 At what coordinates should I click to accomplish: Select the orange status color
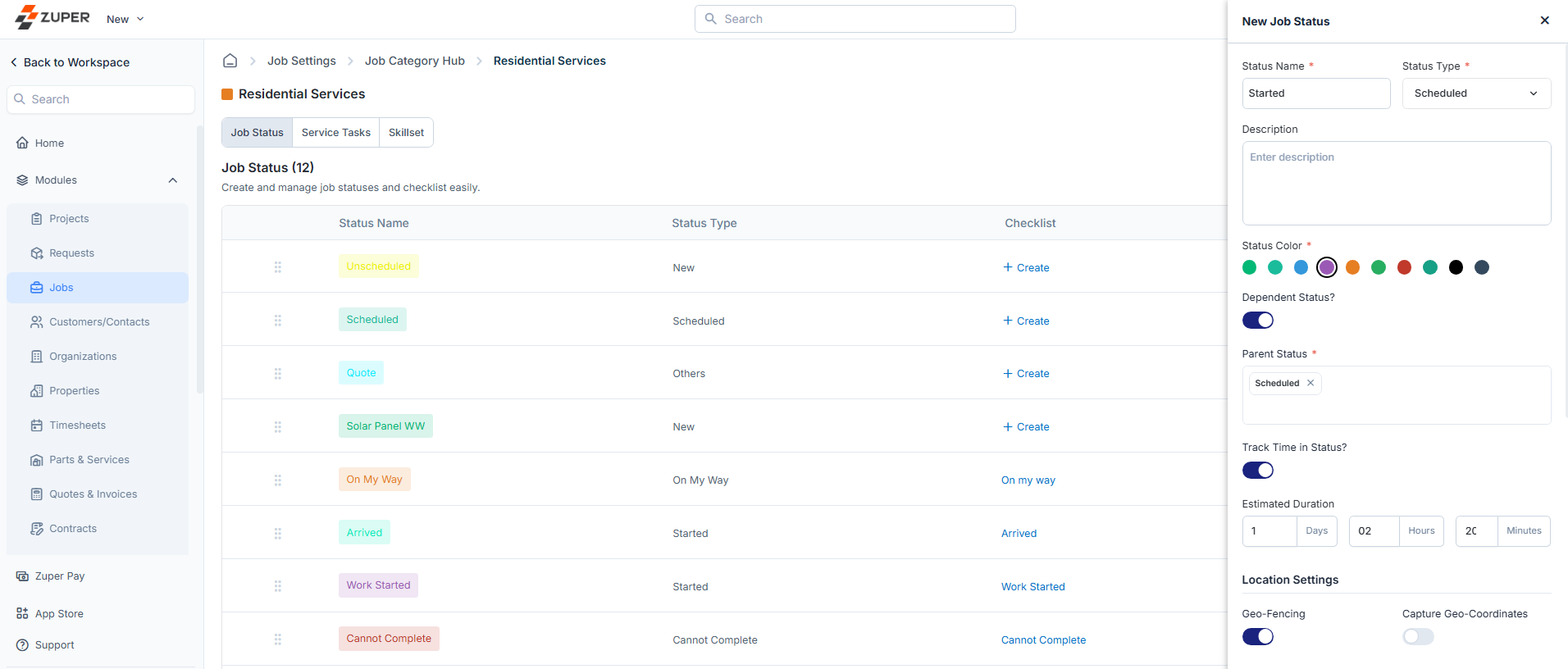coord(1352,267)
